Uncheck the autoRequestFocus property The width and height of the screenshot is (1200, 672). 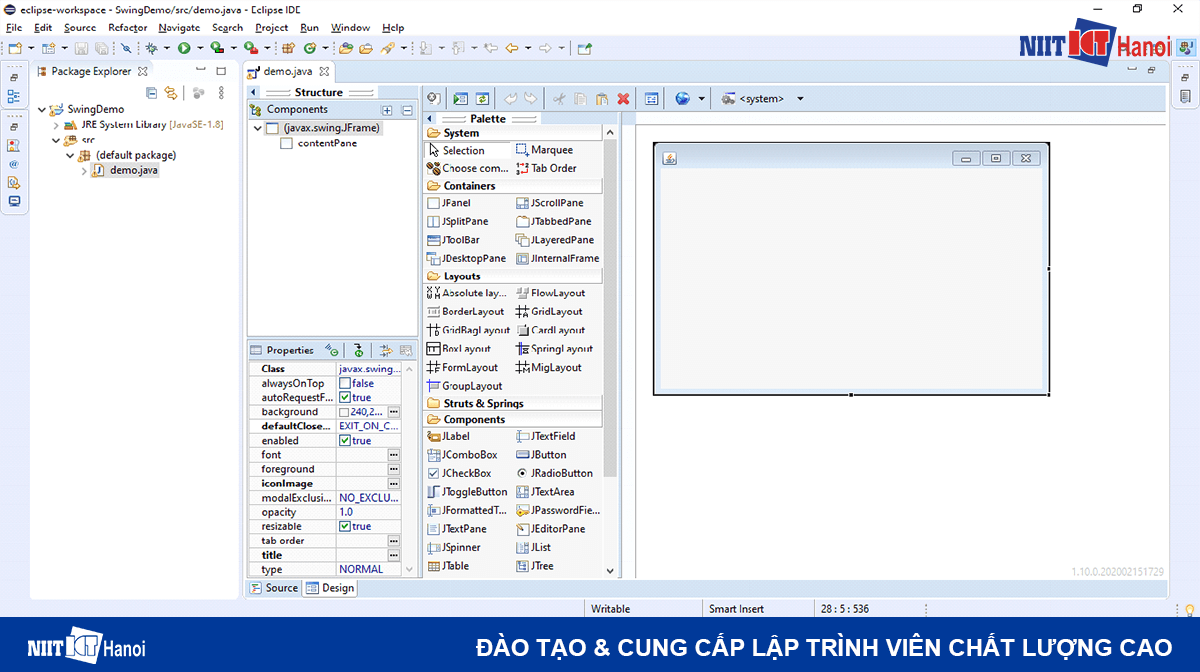coord(344,397)
